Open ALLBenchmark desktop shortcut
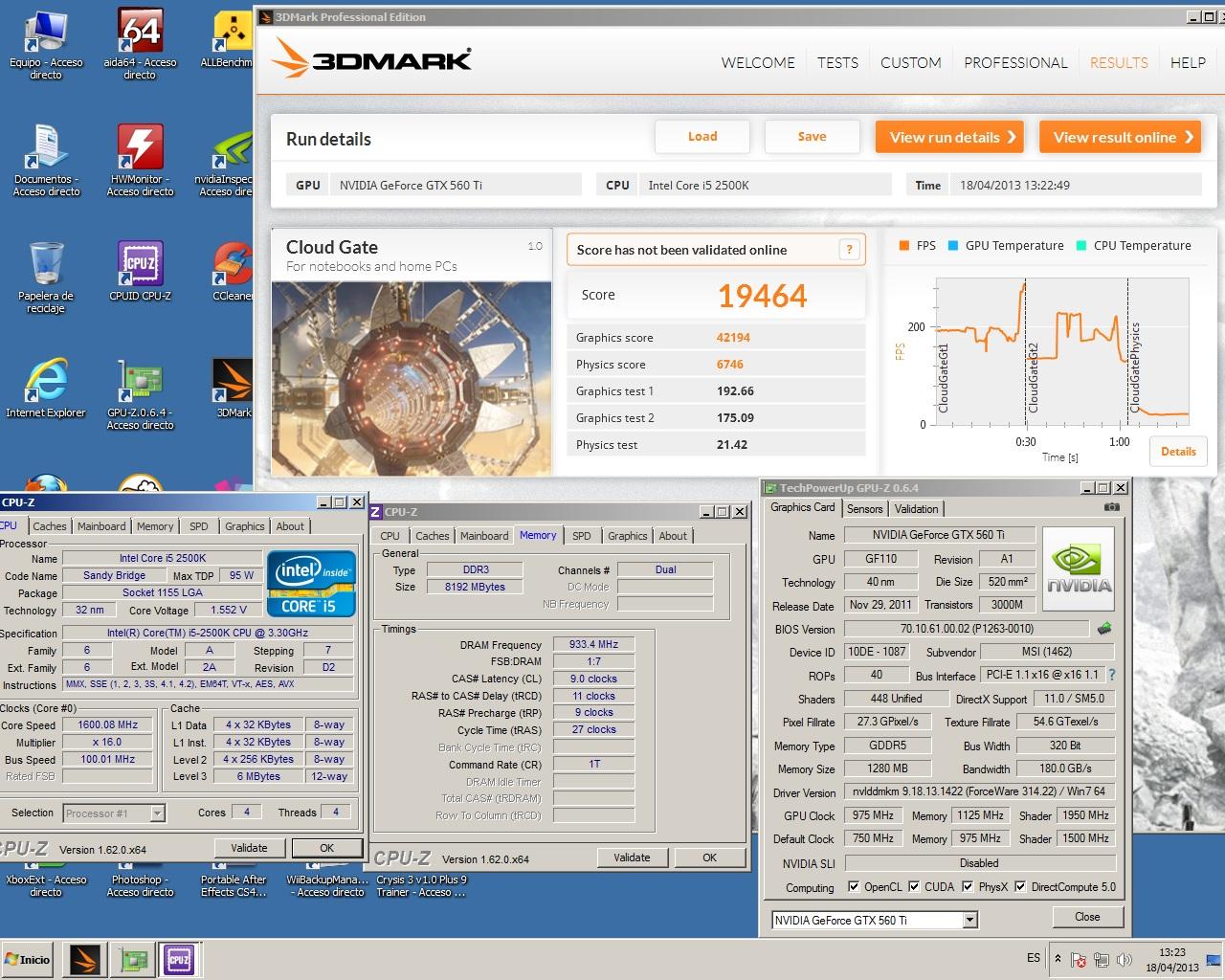The image size is (1225, 980). (227, 38)
